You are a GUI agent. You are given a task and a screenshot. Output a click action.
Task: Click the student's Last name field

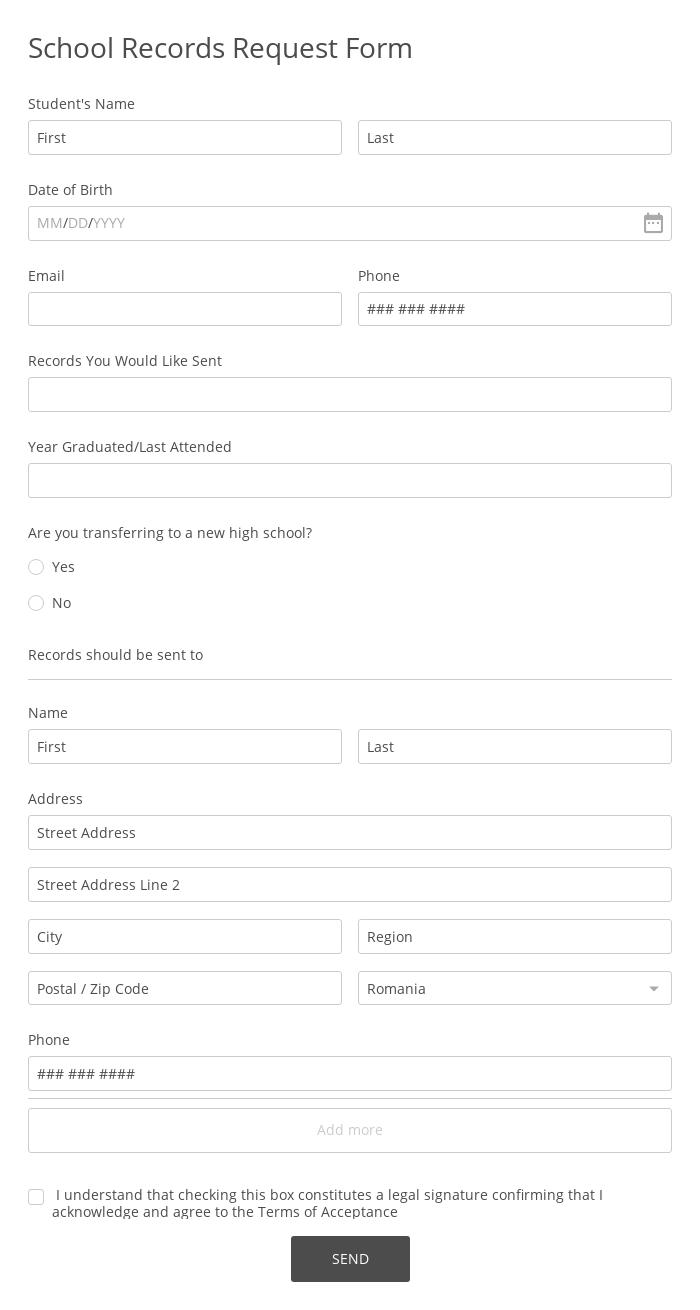click(x=515, y=138)
